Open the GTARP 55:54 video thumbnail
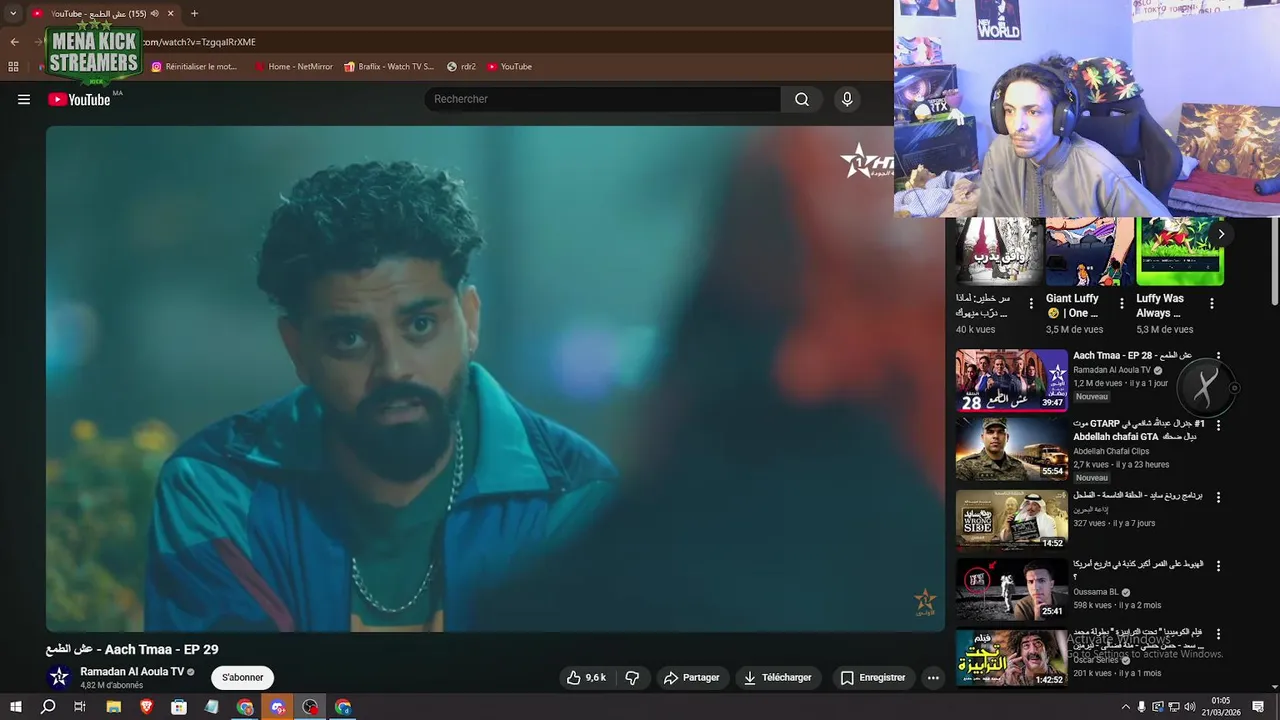The height and width of the screenshot is (720, 1280). tap(1011, 449)
